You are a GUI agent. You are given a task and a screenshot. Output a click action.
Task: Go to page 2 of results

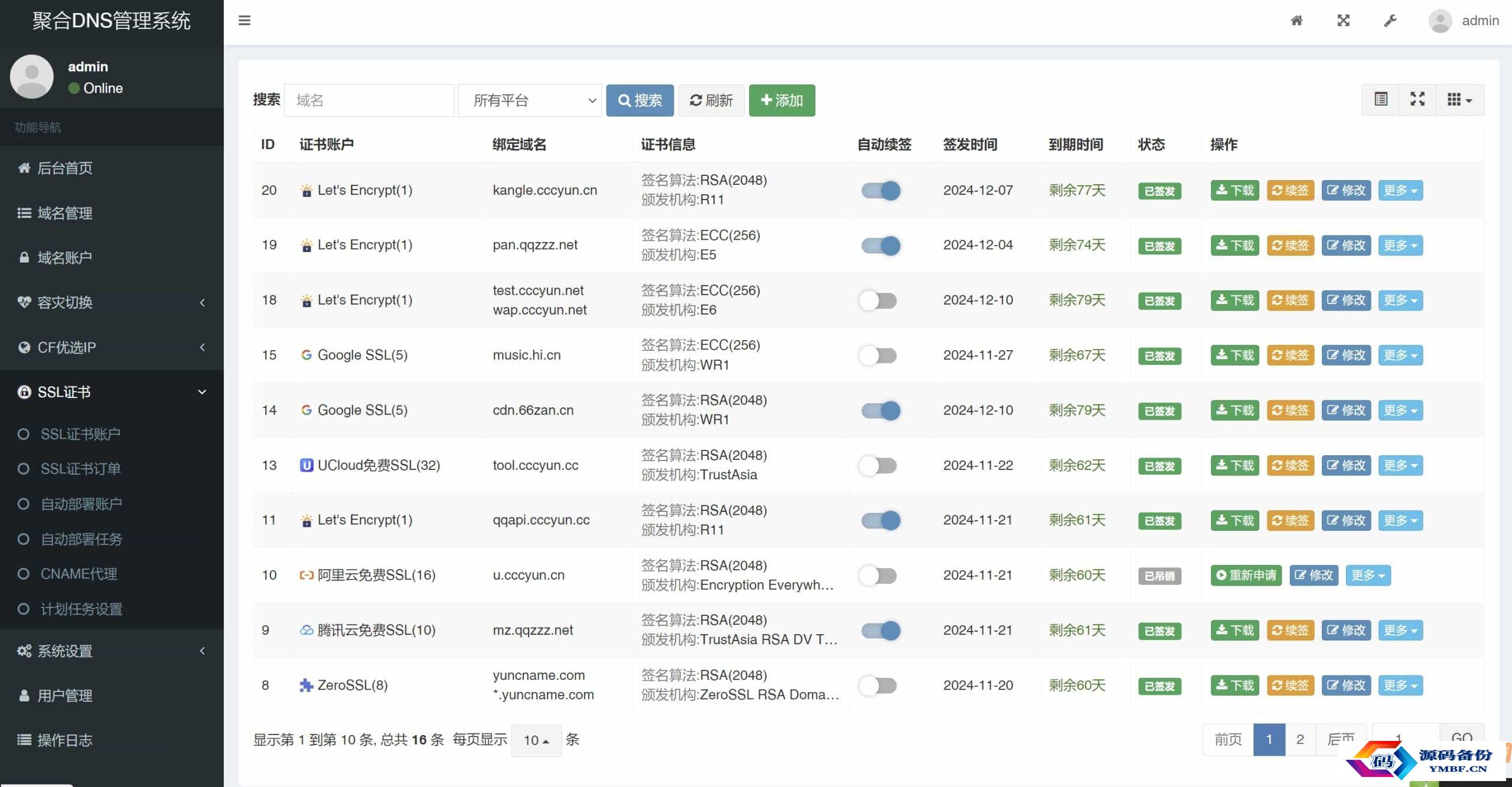[x=1300, y=739]
